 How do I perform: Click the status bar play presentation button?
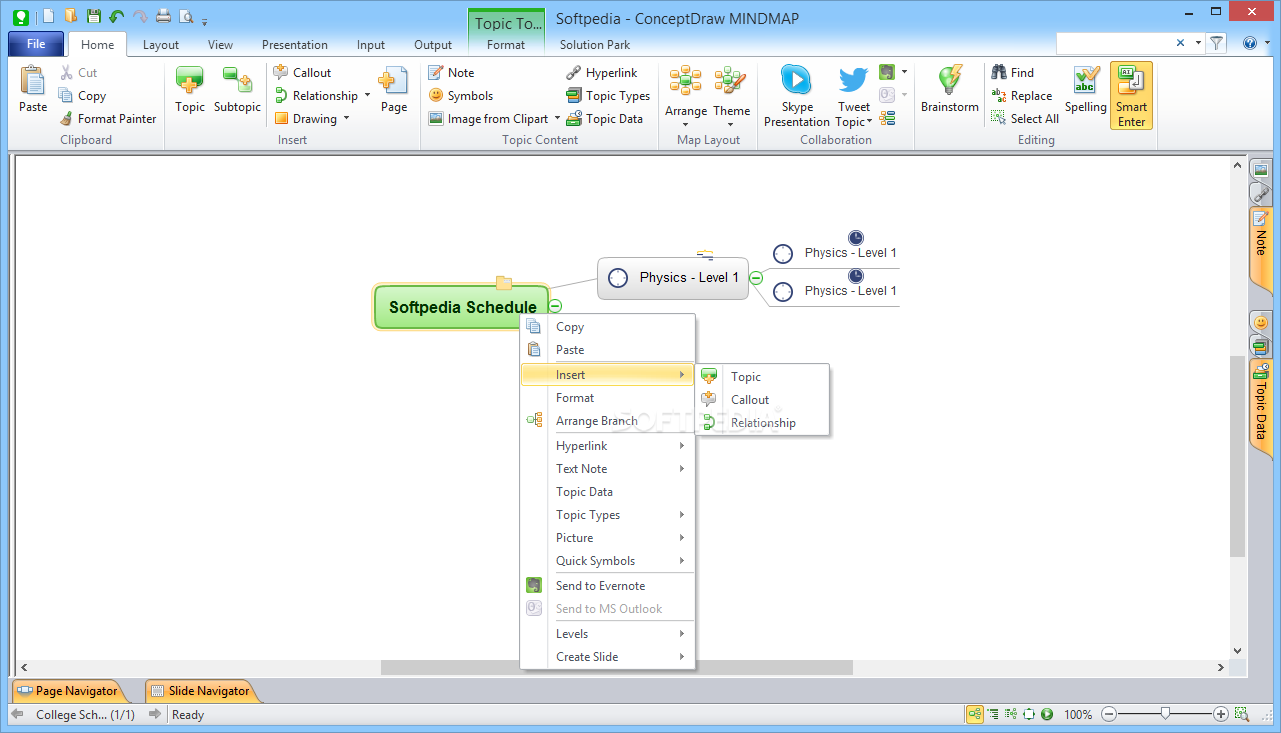tap(1047, 714)
